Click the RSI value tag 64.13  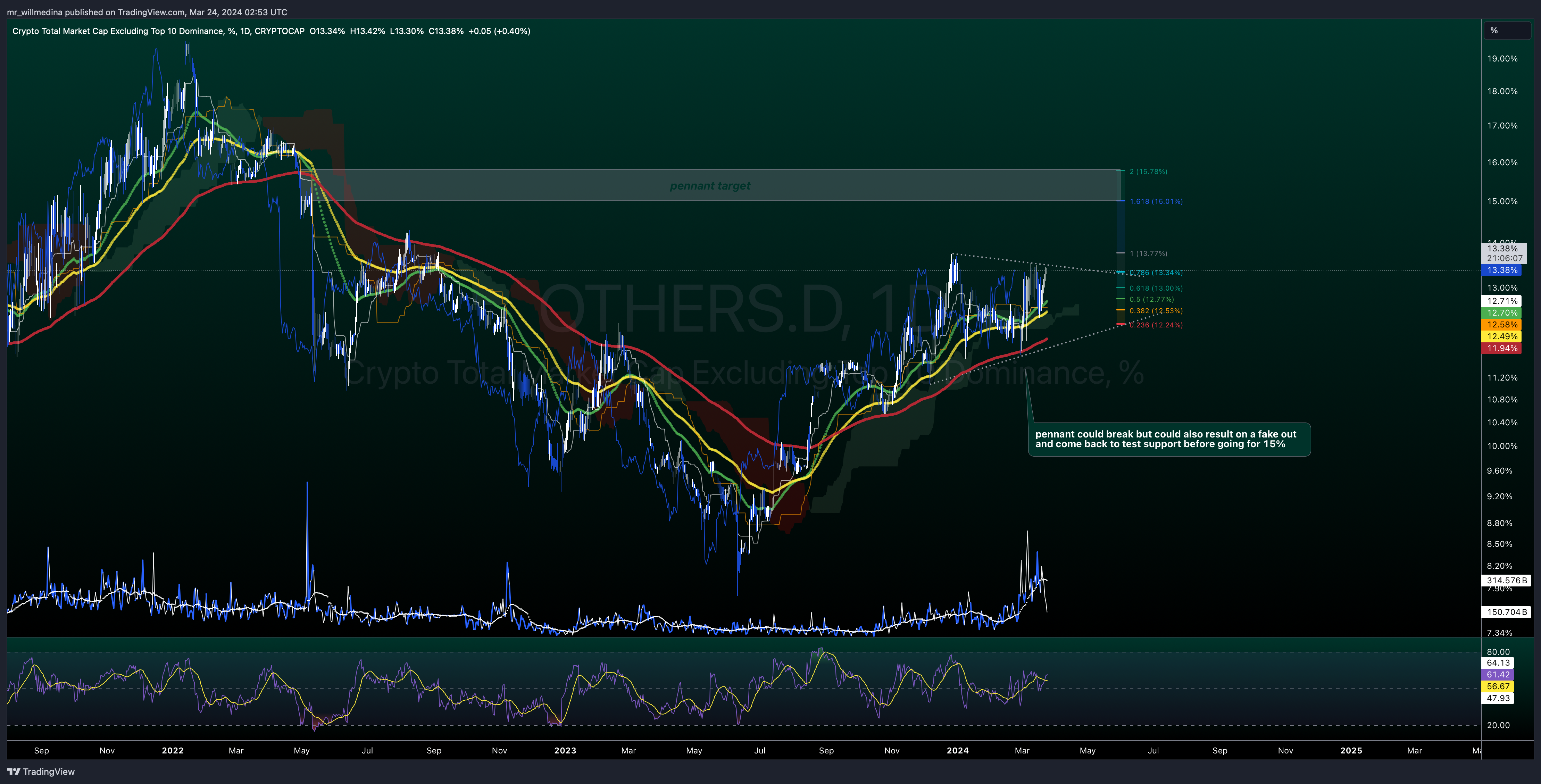[x=1498, y=663]
